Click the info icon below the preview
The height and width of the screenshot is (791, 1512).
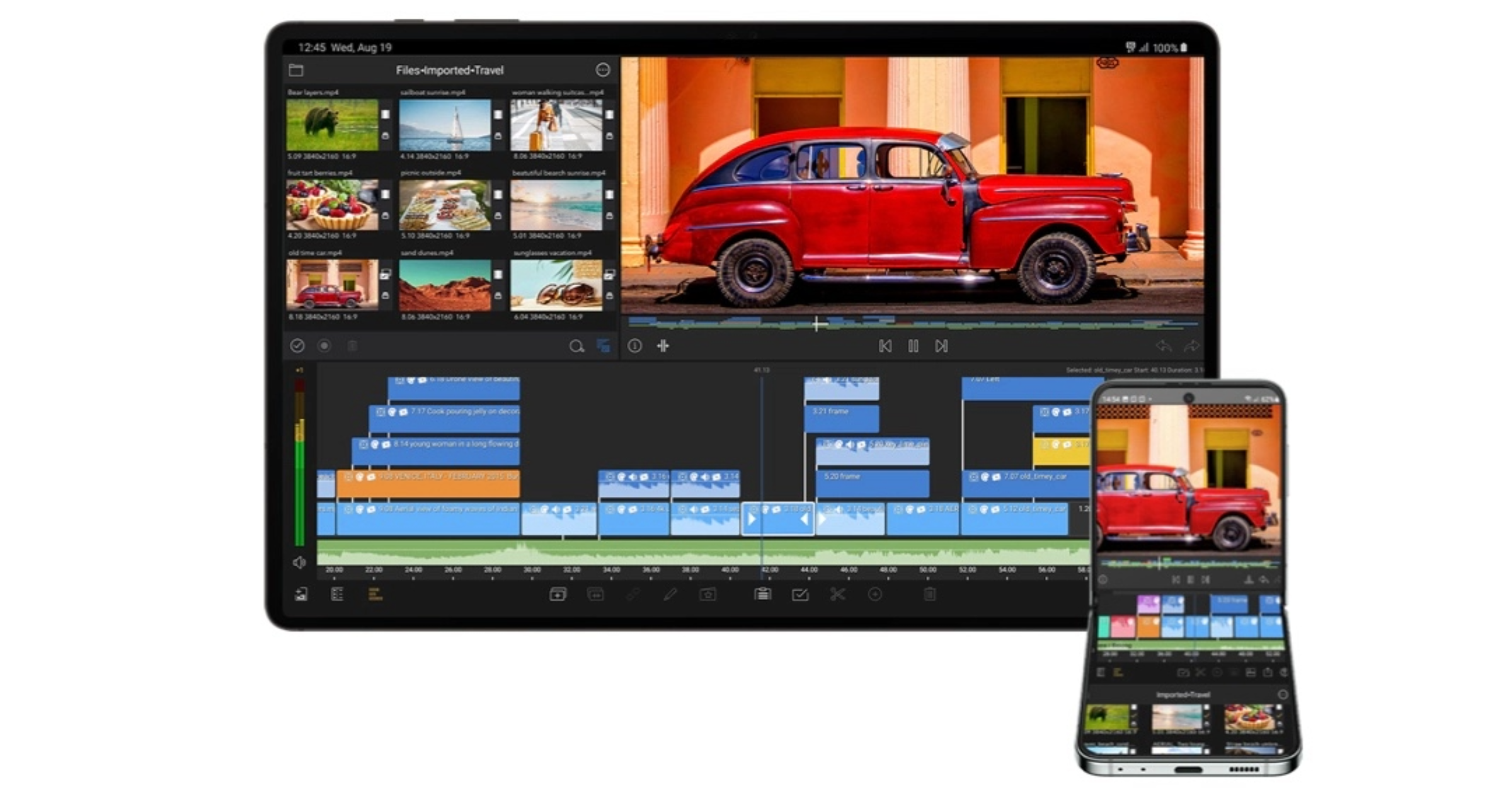[634, 346]
